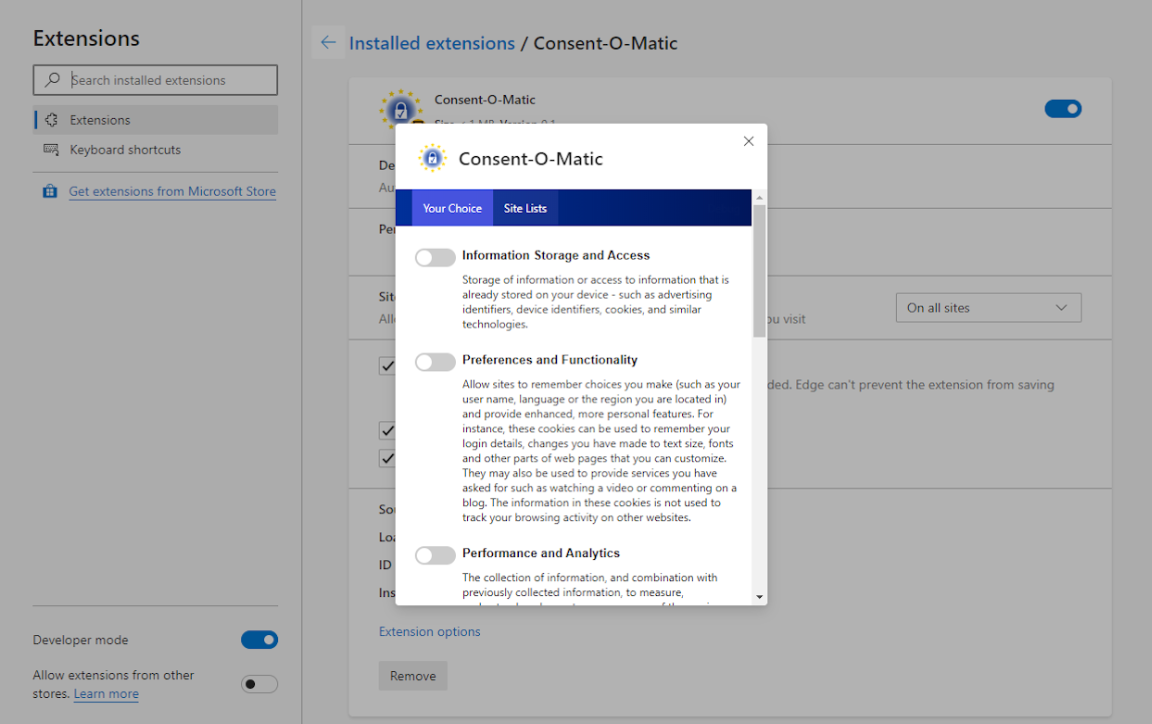
Task: Disable Developer mode
Action: [259, 639]
